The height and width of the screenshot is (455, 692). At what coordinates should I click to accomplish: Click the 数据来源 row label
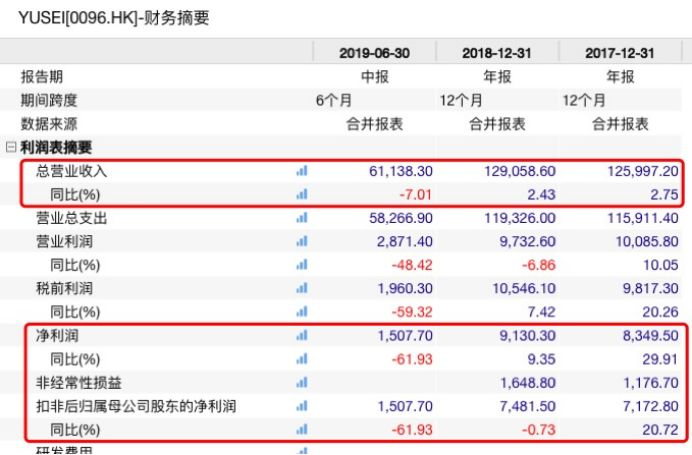[49, 124]
